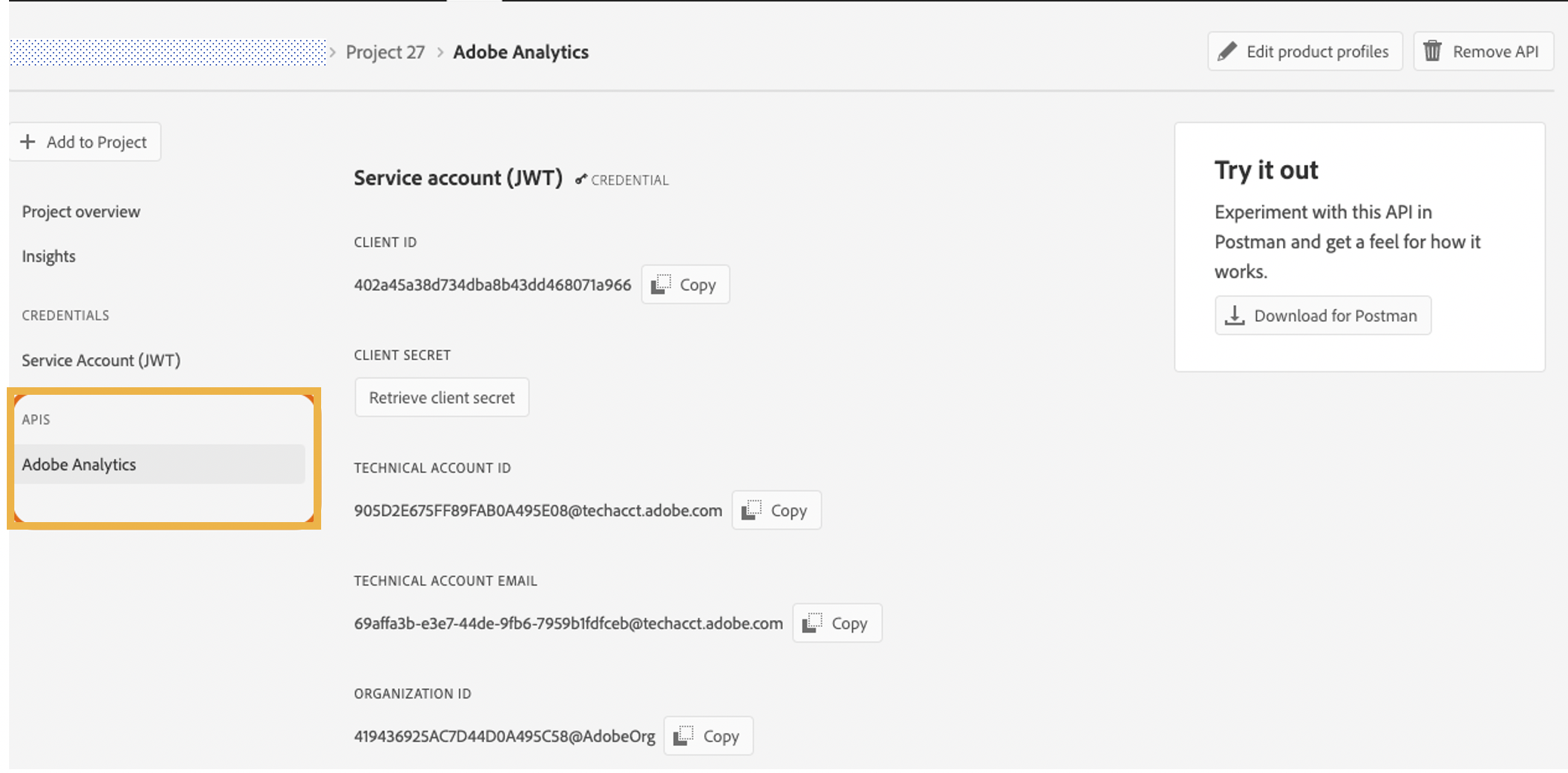Viewport: 1568px width, 773px height.
Task: Open Insights in the sidebar
Action: coord(48,256)
